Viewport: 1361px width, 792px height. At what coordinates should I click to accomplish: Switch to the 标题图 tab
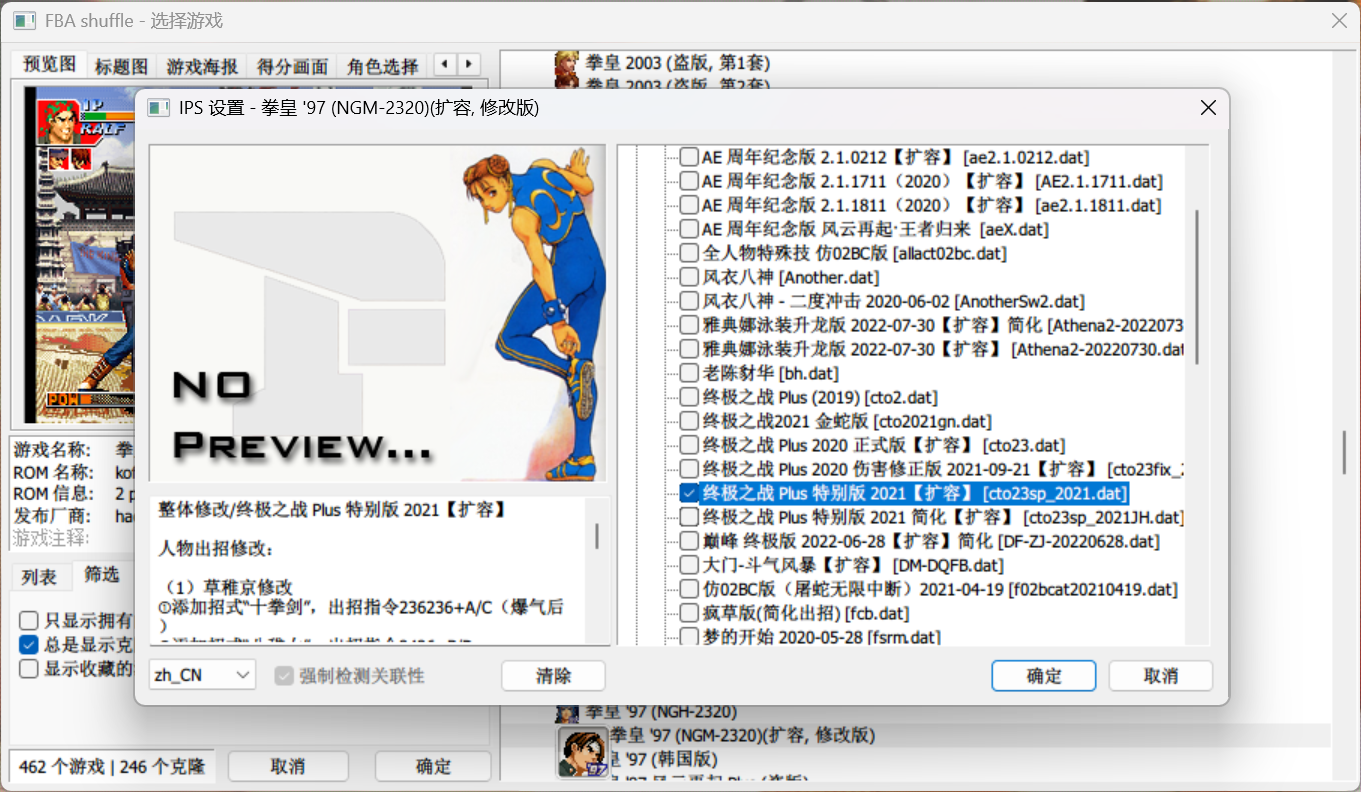tap(121, 67)
